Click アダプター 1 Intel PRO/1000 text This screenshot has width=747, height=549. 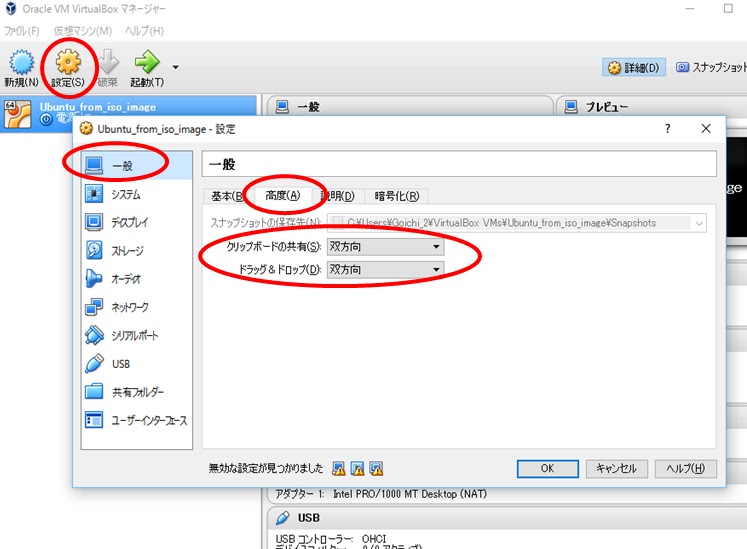click(x=381, y=494)
